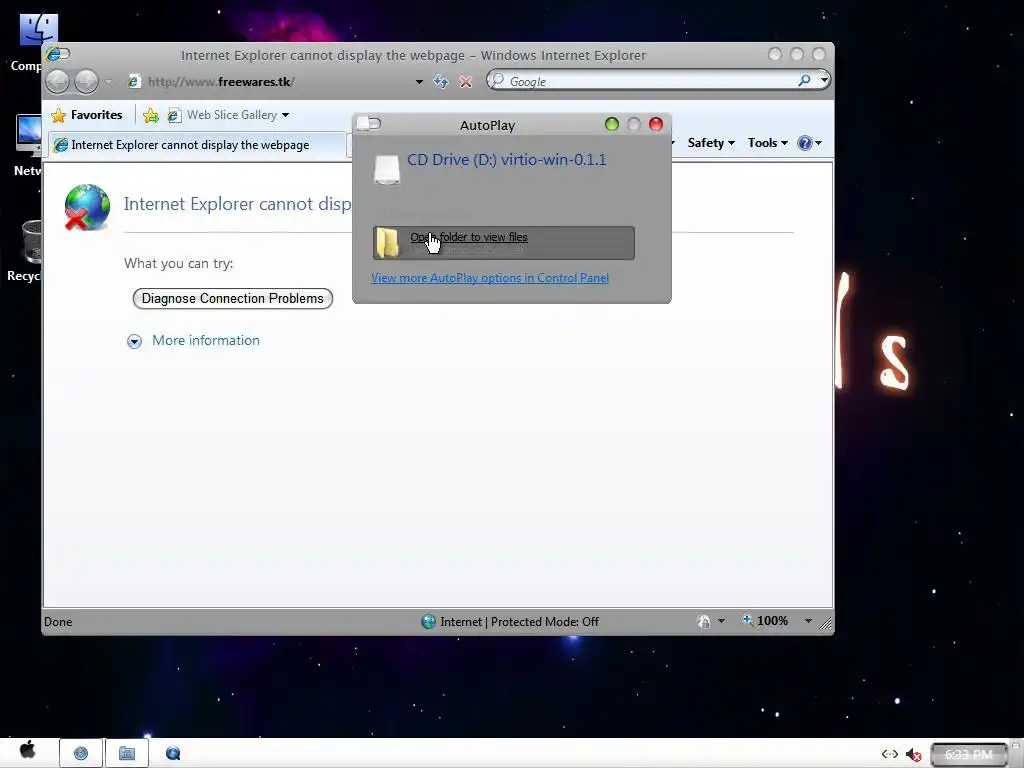The height and width of the screenshot is (768, 1024).
Task: Click the network arrows tray icon
Action: tap(889, 754)
